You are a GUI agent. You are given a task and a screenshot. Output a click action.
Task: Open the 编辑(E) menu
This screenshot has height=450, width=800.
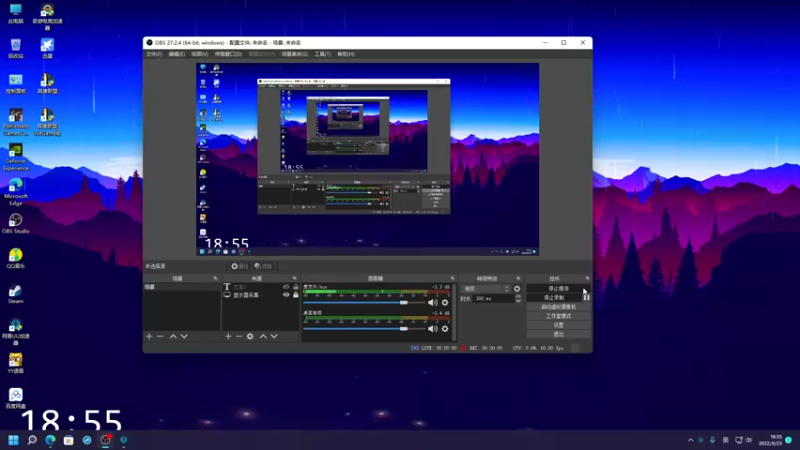point(177,54)
